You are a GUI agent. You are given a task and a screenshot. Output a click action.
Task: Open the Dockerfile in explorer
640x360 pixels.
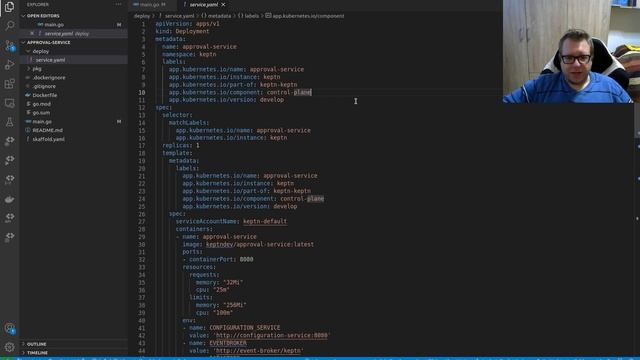click(44, 95)
